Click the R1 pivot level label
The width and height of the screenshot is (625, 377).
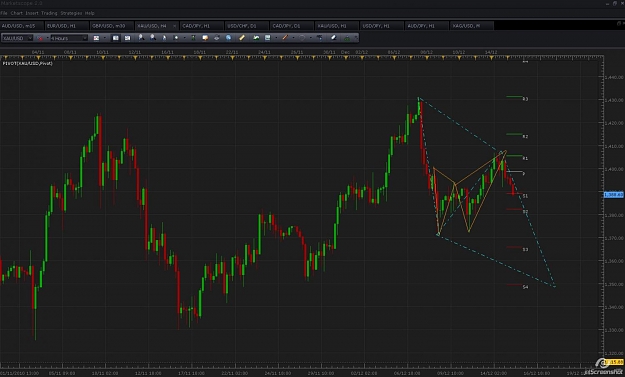pyautogui.click(x=525, y=158)
